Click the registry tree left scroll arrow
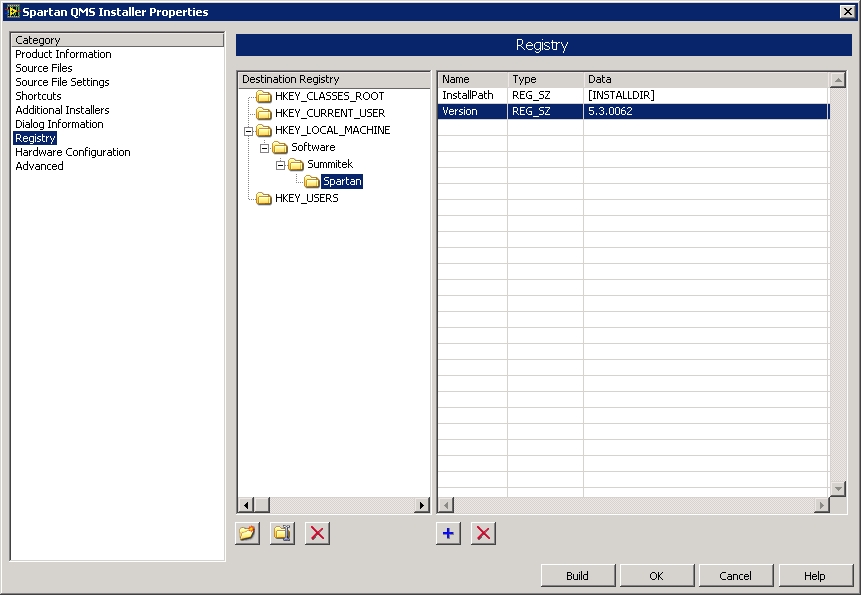861x595 pixels. coord(245,505)
